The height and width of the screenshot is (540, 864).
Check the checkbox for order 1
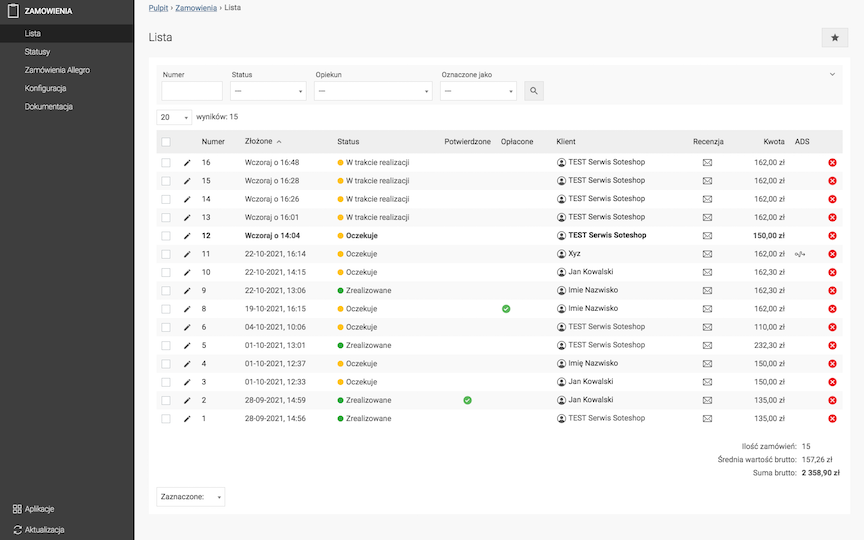166,419
